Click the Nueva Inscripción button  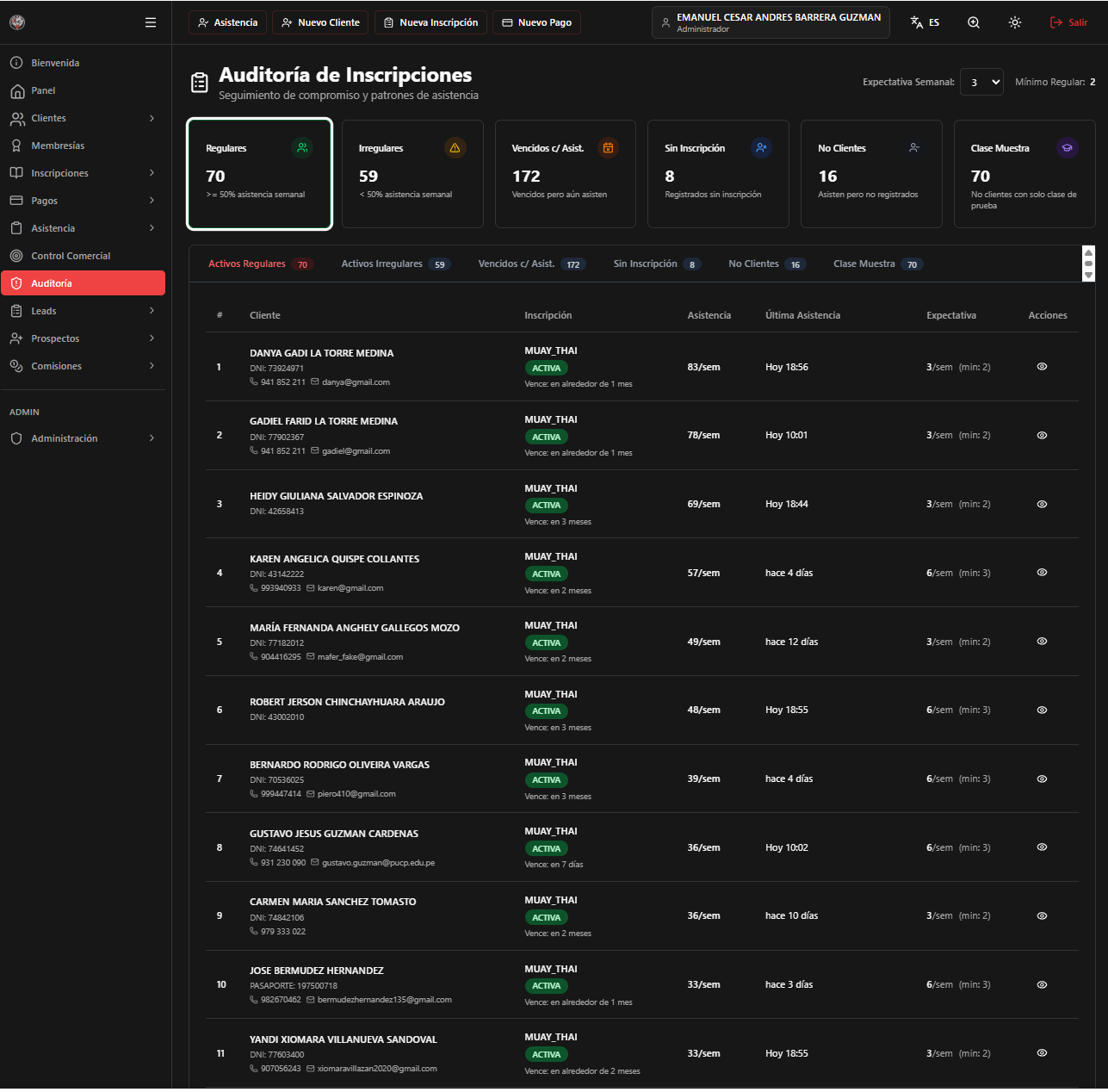431,22
